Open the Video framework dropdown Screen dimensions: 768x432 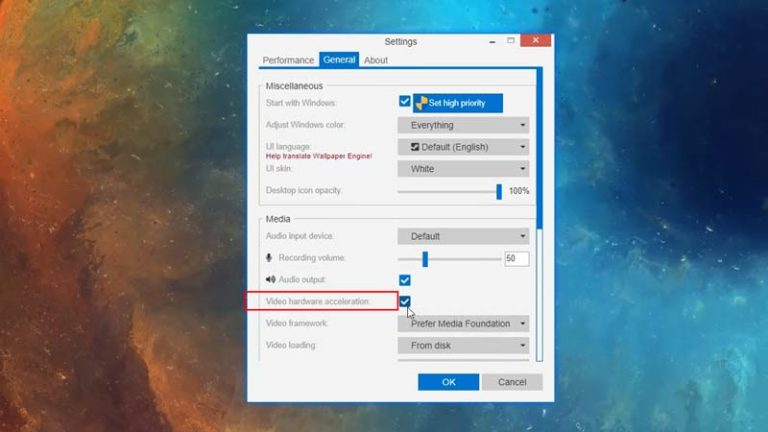tap(463, 323)
